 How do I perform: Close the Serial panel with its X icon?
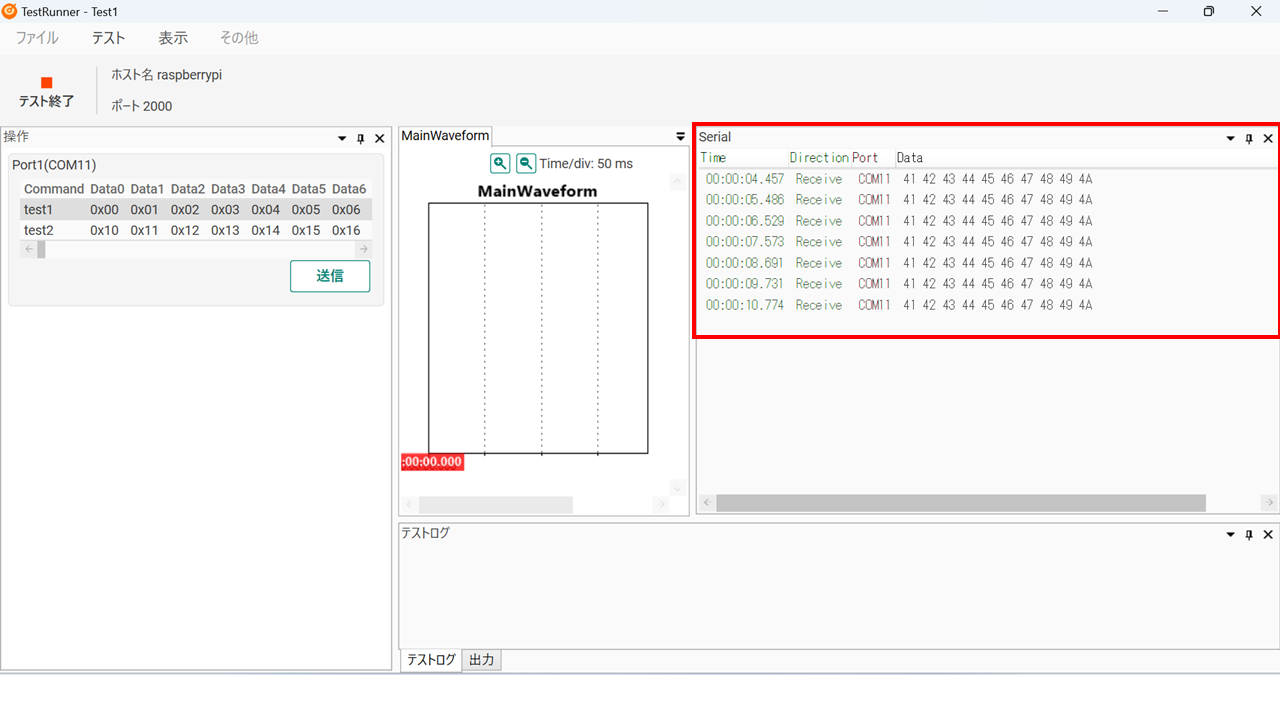click(x=1268, y=139)
